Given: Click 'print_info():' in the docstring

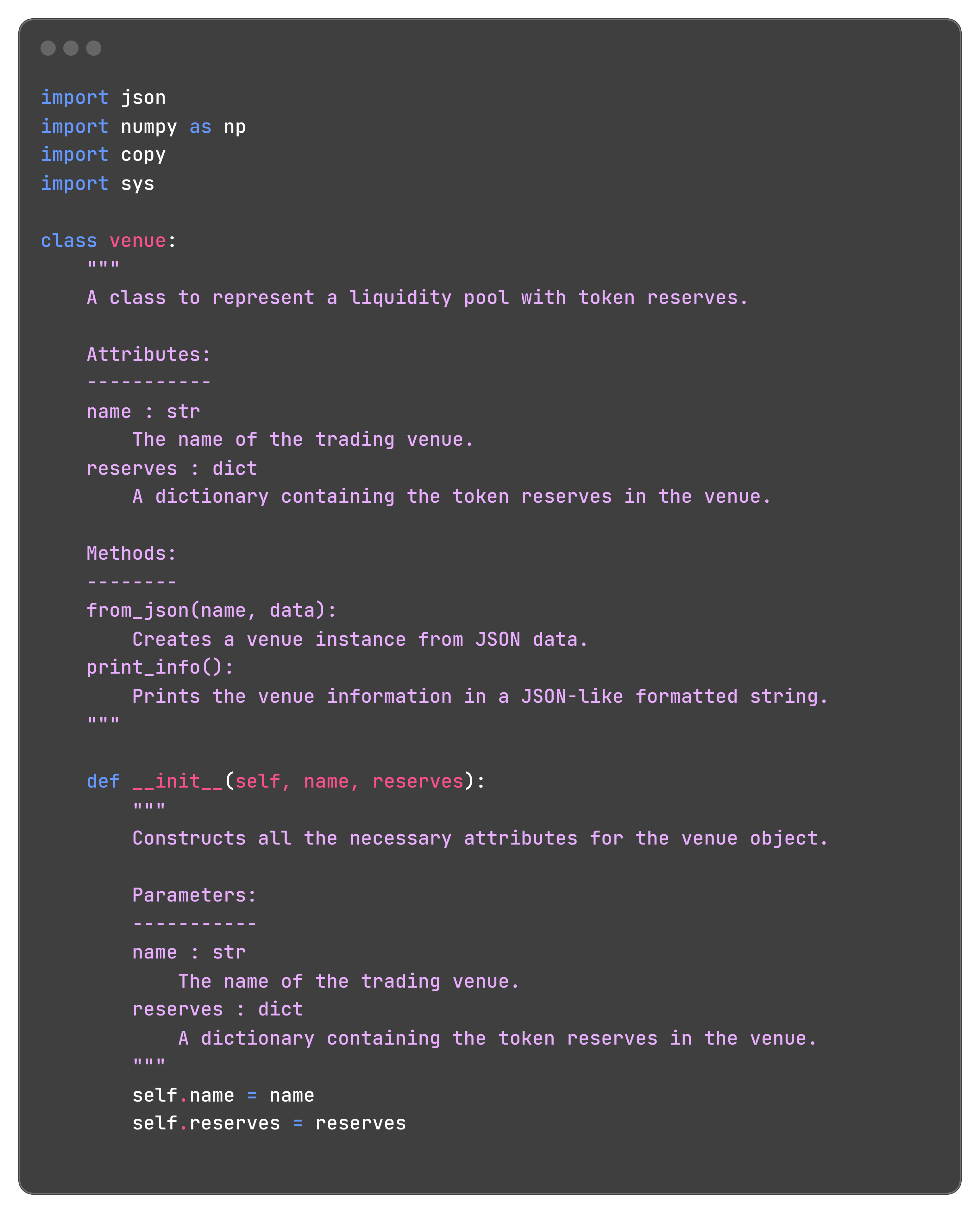Looking at the screenshot, I should tap(160, 667).
